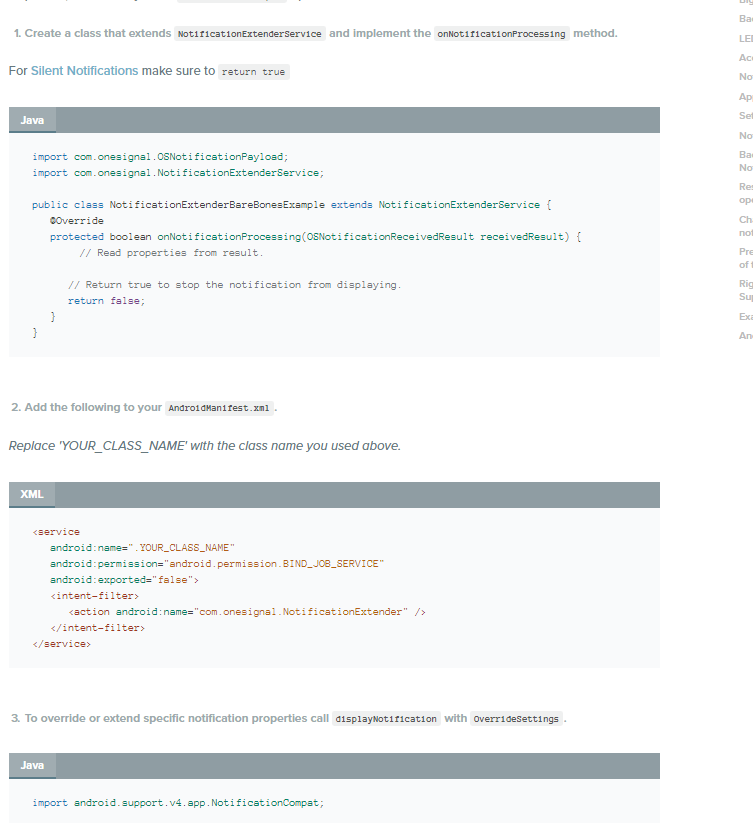Image resolution: width=753 pixels, height=823 pixels.
Task: Select the Java tab on the bottom code block
Action: point(31,765)
